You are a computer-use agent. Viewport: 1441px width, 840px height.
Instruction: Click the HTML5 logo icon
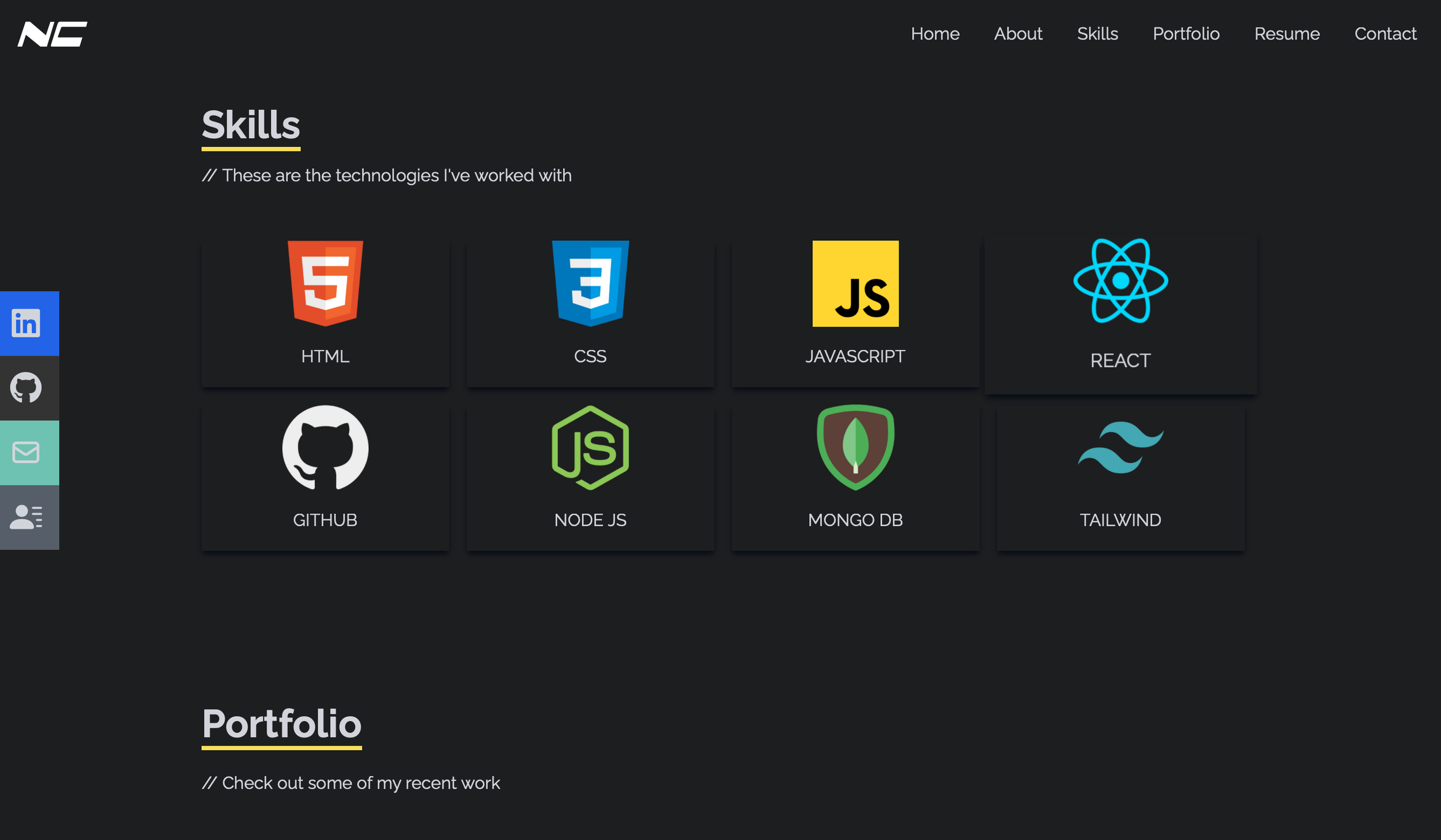(325, 283)
